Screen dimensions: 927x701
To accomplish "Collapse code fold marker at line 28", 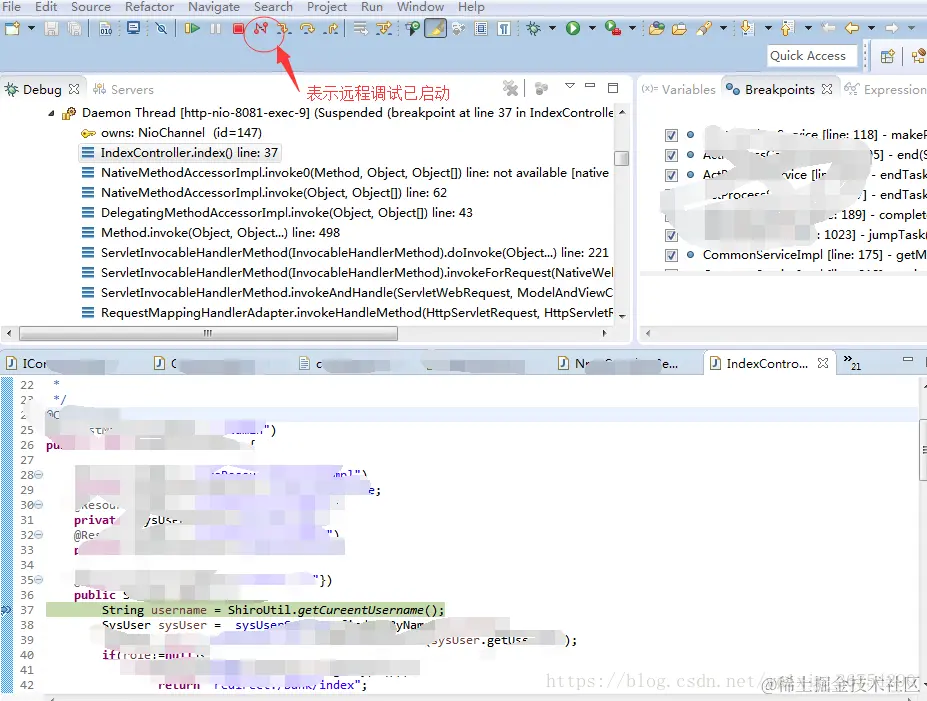I will [38, 475].
